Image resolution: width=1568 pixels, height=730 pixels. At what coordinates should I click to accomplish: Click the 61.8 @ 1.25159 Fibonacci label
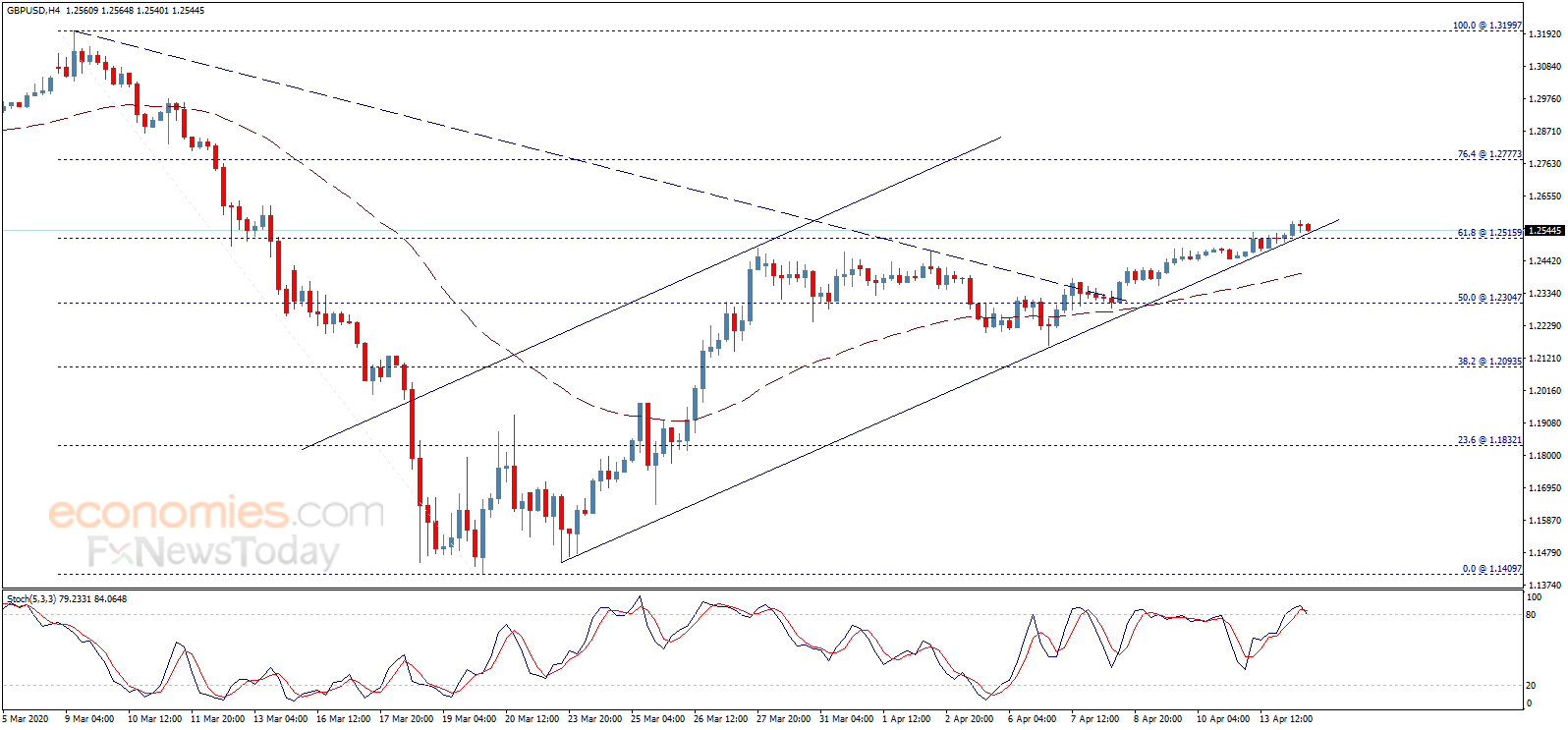1489,233
